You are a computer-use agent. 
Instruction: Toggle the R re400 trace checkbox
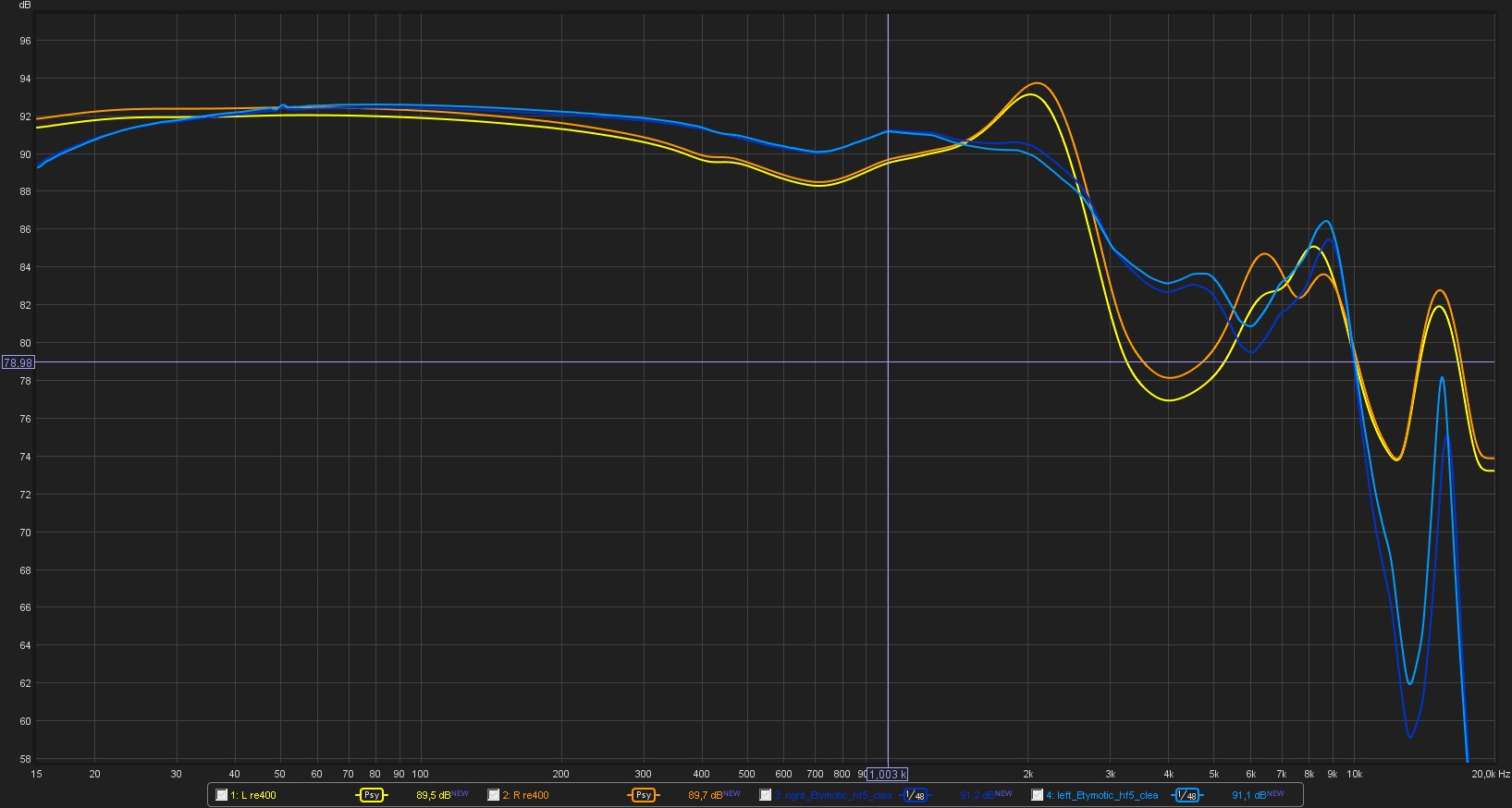[494, 795]
